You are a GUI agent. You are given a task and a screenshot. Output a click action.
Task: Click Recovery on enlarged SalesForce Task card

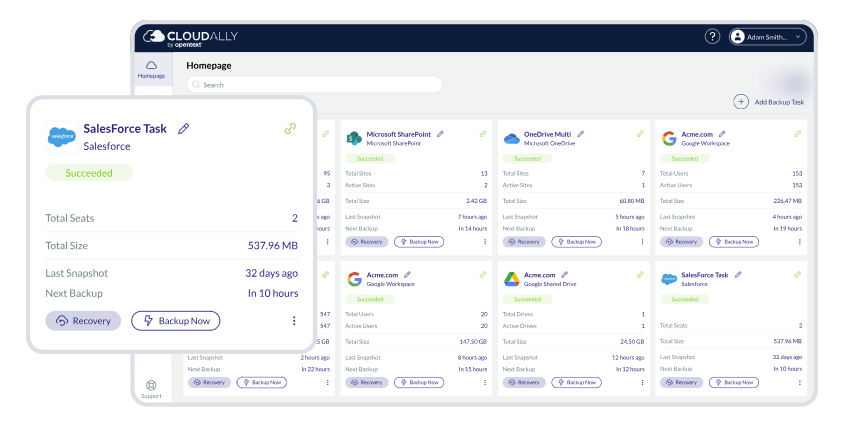(x=83, y=321)
